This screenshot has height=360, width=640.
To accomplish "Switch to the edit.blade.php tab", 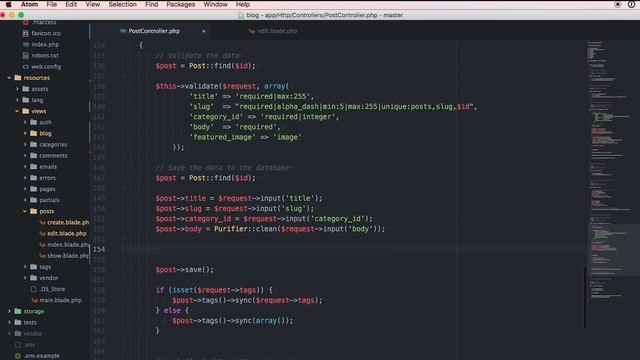I will [273, 31].
